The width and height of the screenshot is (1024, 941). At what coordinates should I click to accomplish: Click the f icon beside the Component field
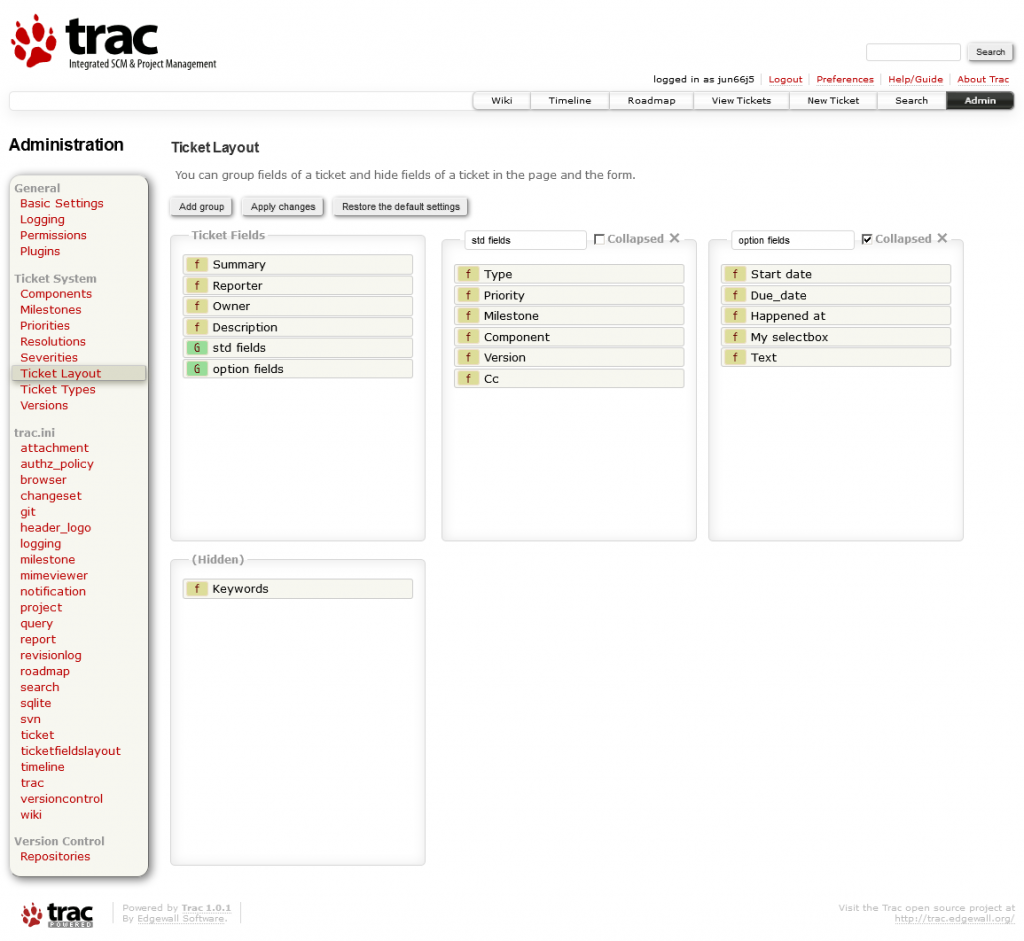click(468, 336)
